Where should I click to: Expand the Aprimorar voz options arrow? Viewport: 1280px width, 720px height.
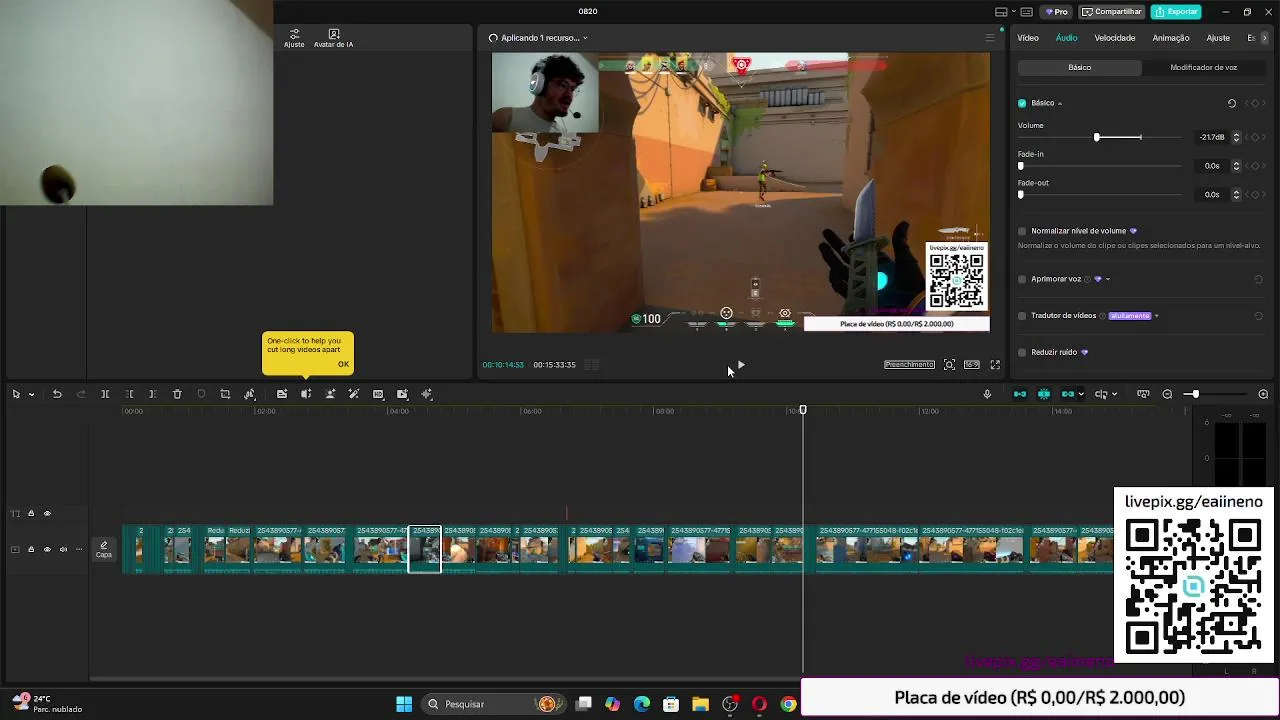coord(1108,279)
